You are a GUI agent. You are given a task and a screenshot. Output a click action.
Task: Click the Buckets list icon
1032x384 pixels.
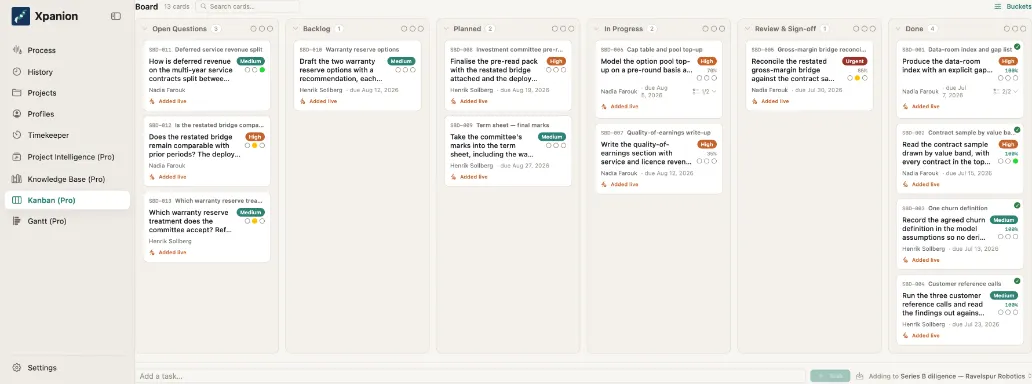tap(998, 7)
